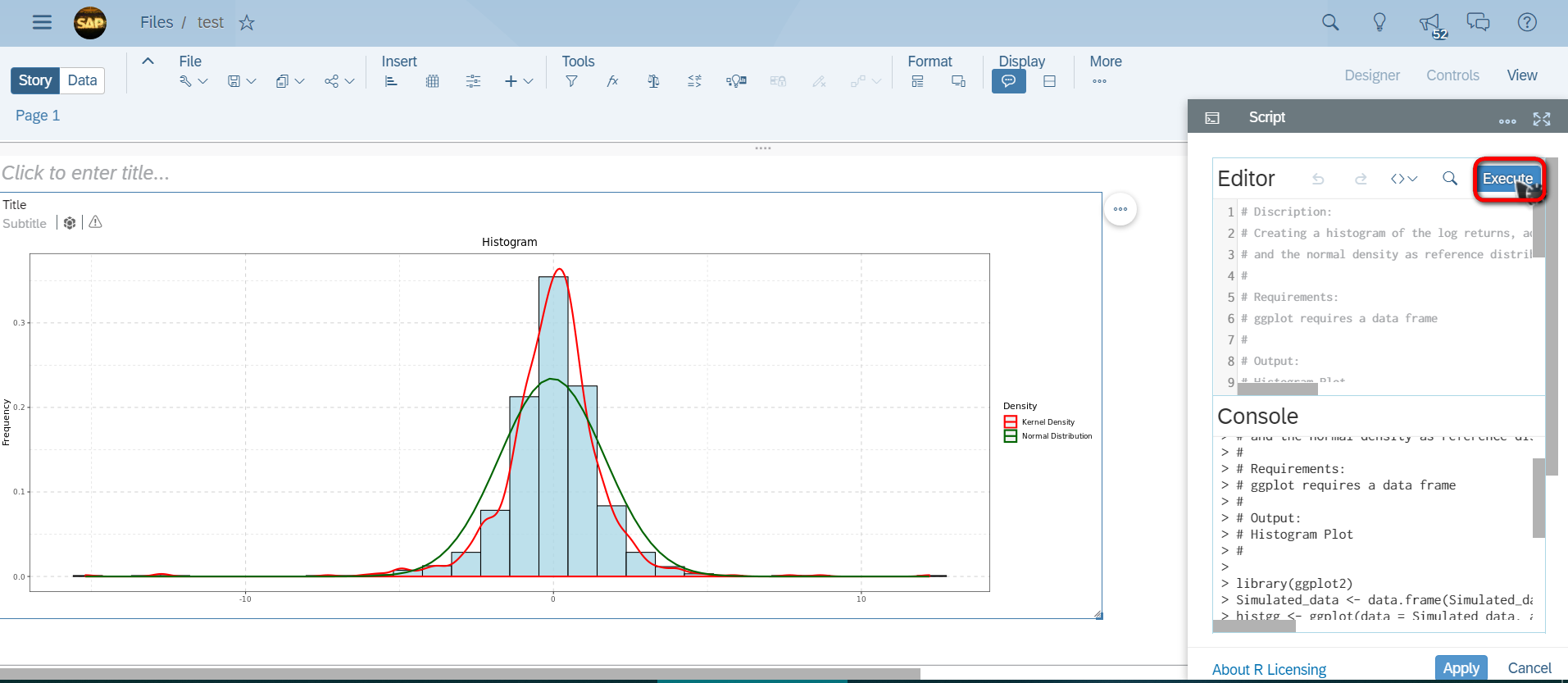Open notifications megaphone with badge 52
Image resolution: width=1568 pixels, height=683 pixels.
tap(1431, 24)
